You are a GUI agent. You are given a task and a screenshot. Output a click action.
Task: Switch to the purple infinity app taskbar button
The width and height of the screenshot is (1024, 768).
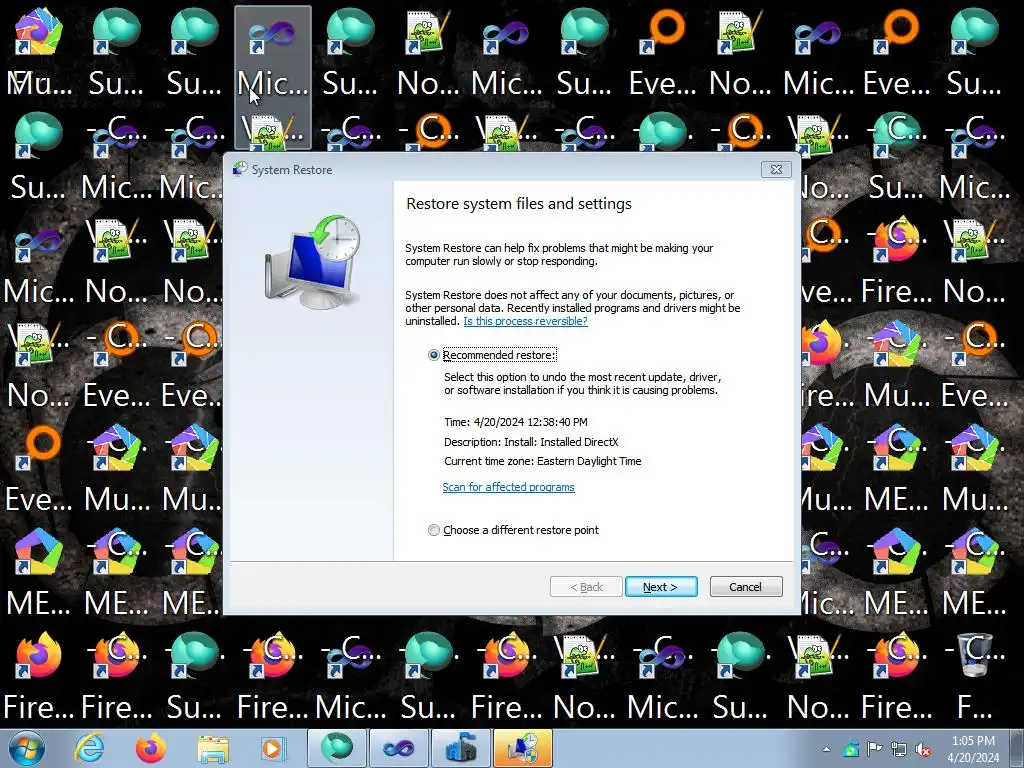(398, 748)
